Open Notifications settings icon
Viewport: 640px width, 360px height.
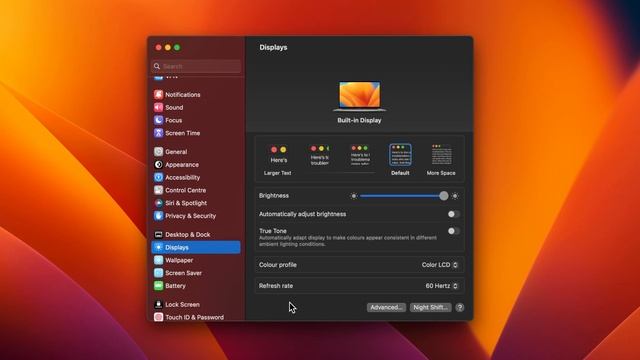tap(158, 95)
